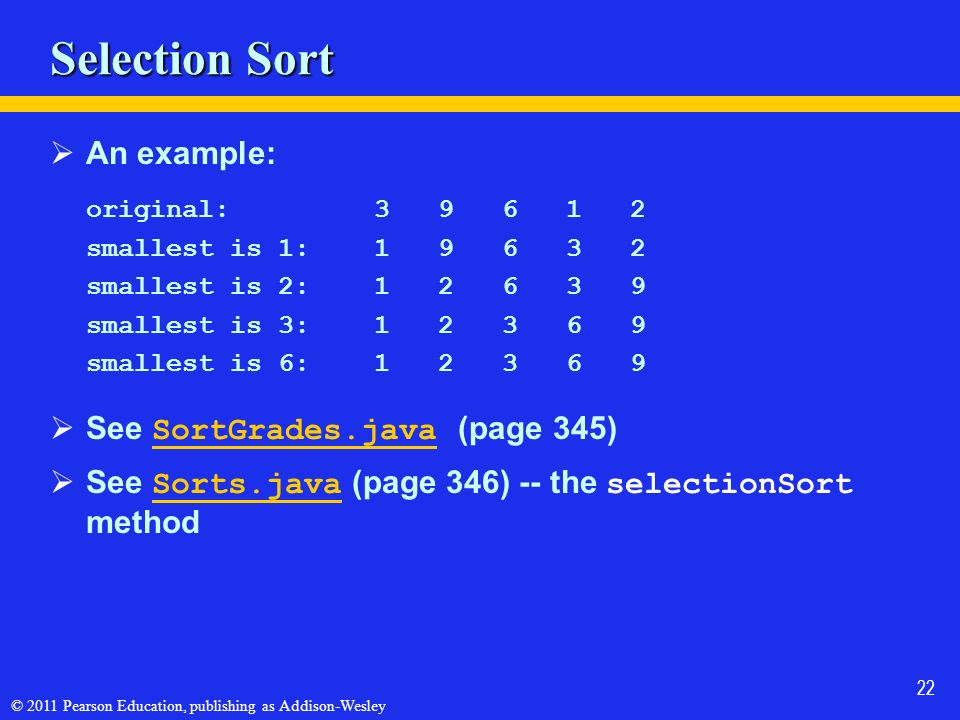960x720 pixels.
Task: Click the '(page 345)' text
Action: (537, 429)
